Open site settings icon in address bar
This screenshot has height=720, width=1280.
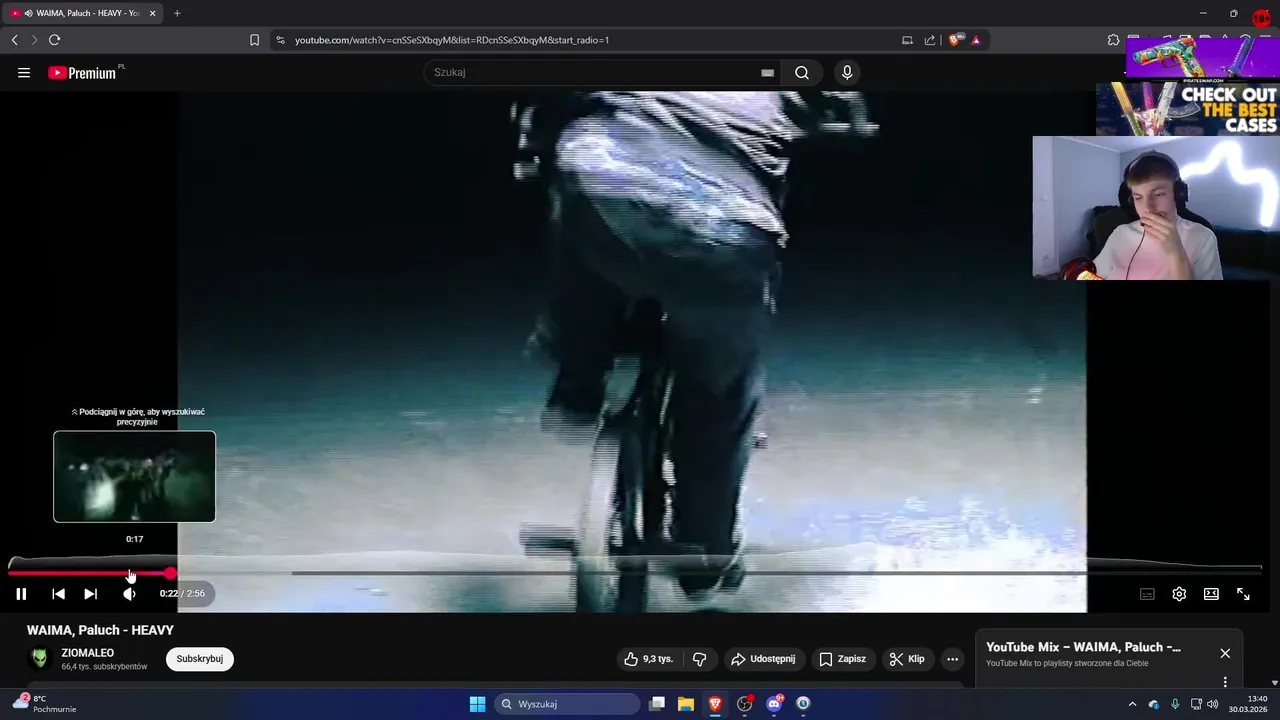point(280,40)
